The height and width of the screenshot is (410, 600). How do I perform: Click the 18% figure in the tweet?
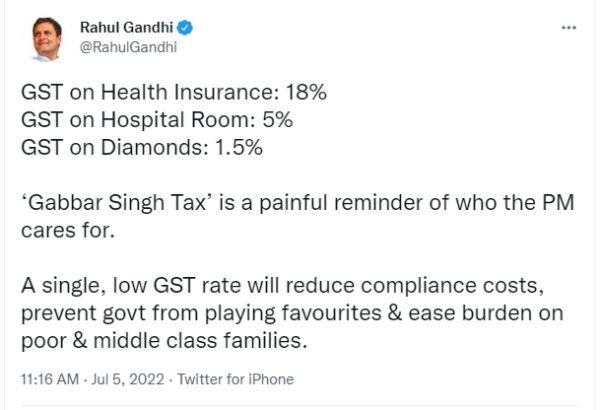306,92
